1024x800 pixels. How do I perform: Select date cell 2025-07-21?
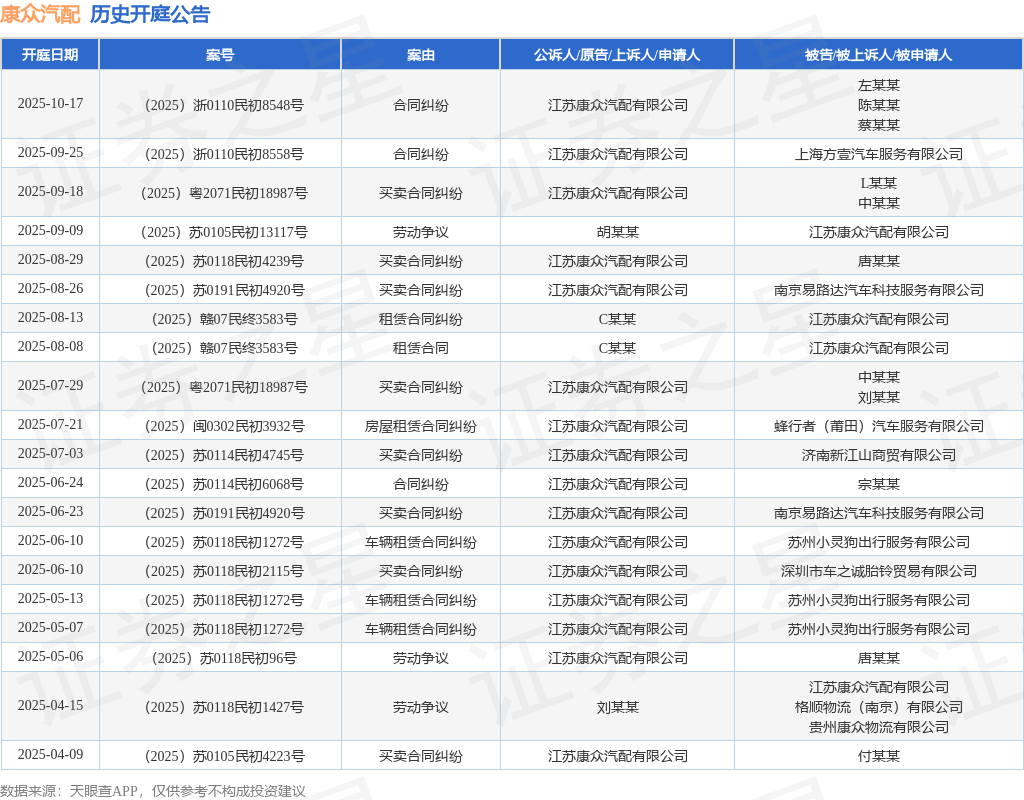tap(50, 425)
